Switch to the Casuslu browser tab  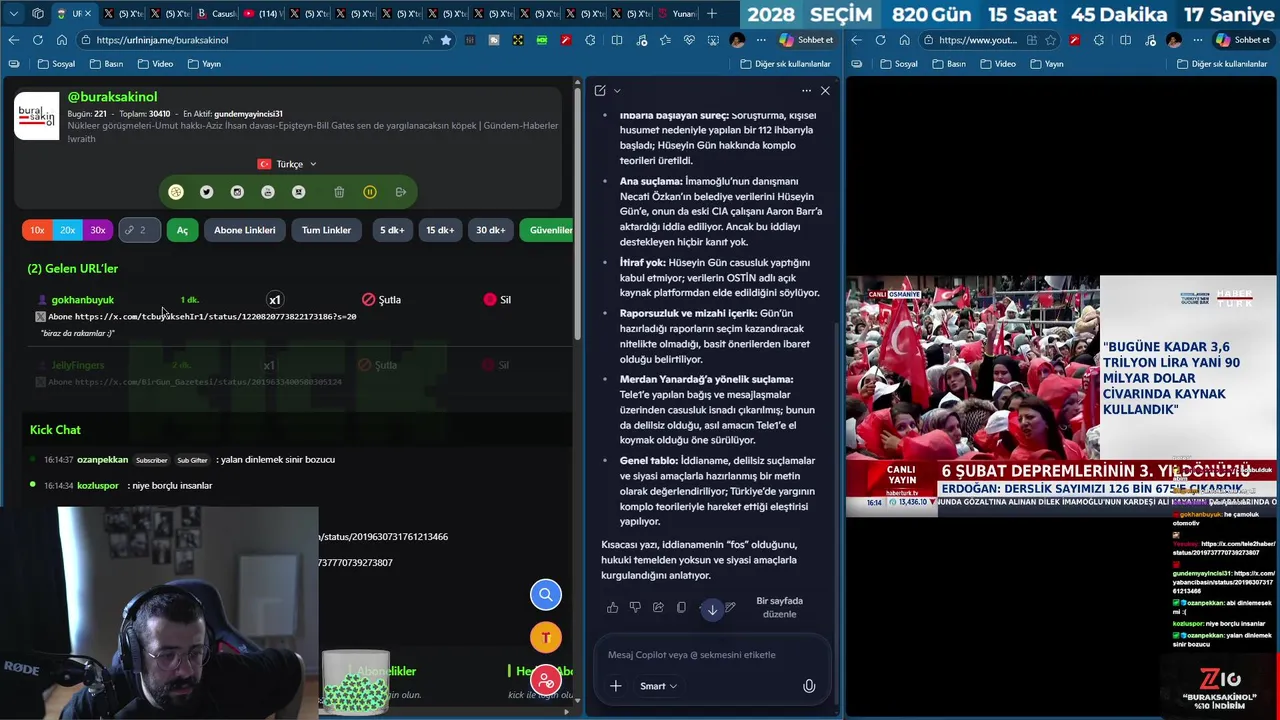[216, 13]
